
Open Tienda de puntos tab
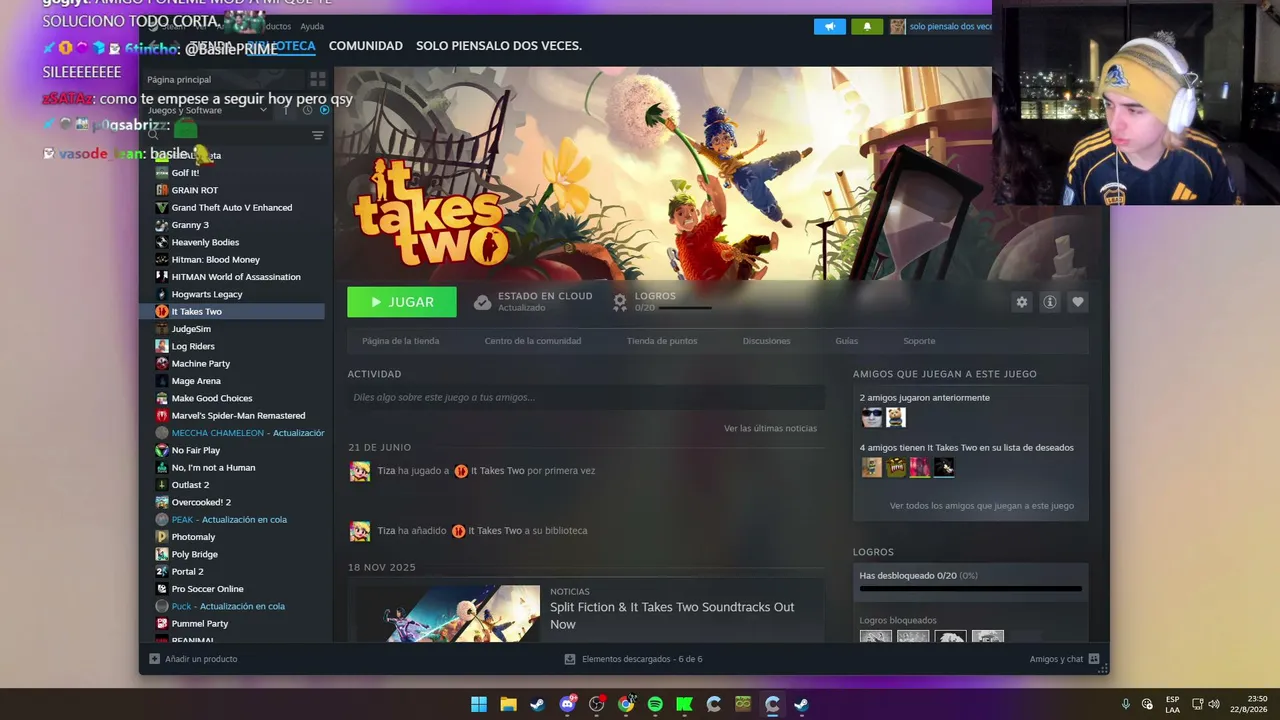(662, 341)
